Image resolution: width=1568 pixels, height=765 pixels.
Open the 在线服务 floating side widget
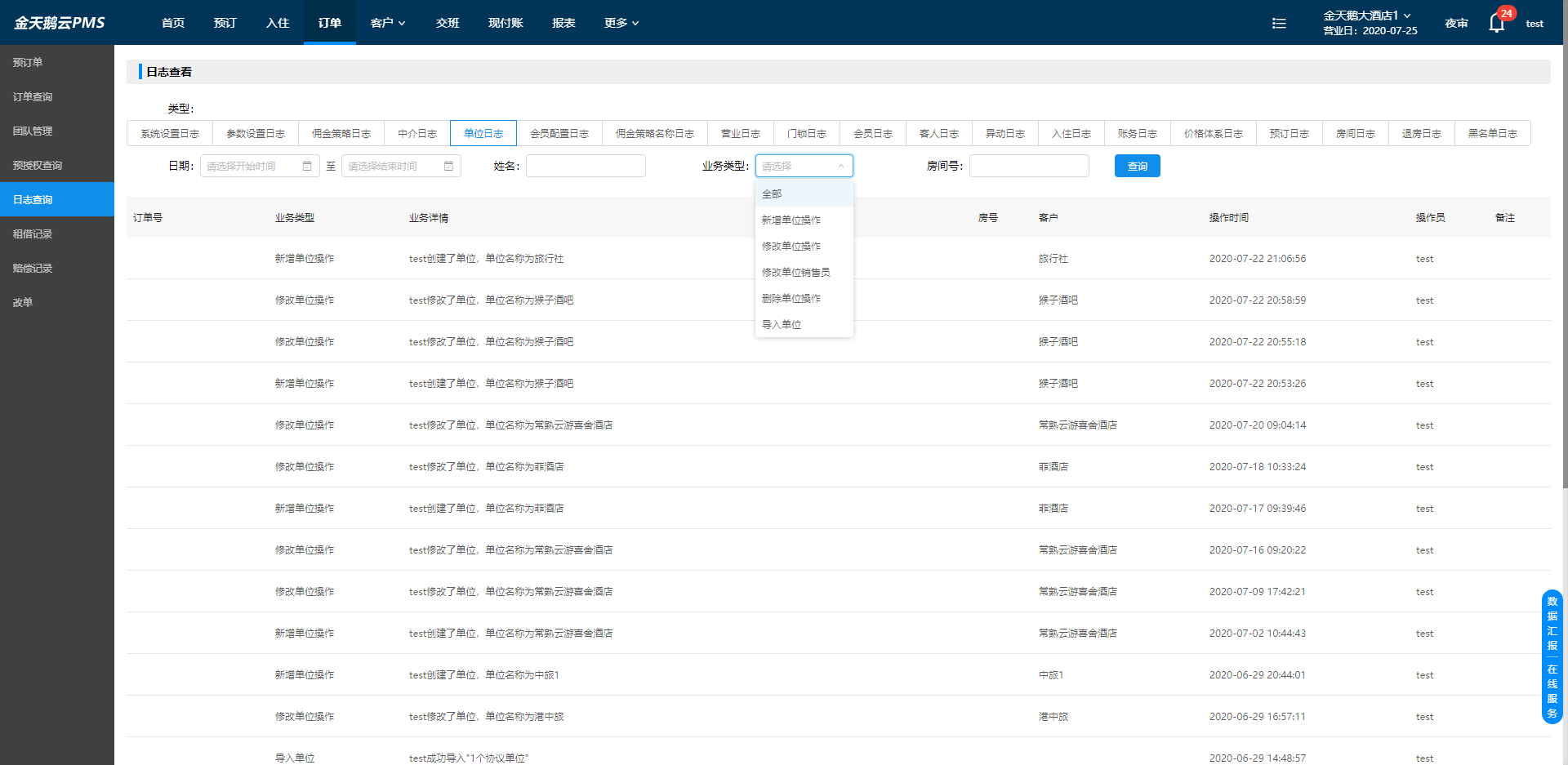point(1552,691)
